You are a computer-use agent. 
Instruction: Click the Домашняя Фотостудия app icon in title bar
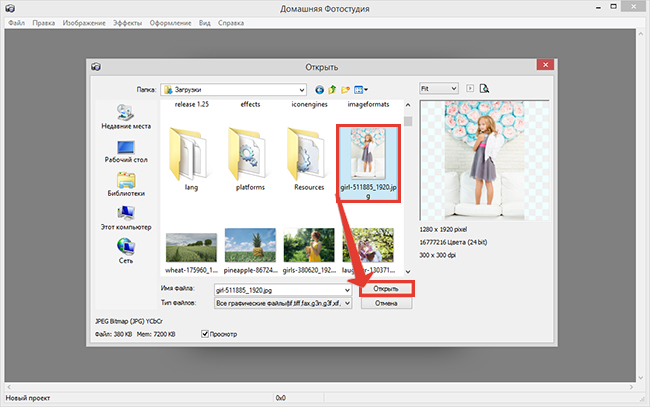(10, 8)
